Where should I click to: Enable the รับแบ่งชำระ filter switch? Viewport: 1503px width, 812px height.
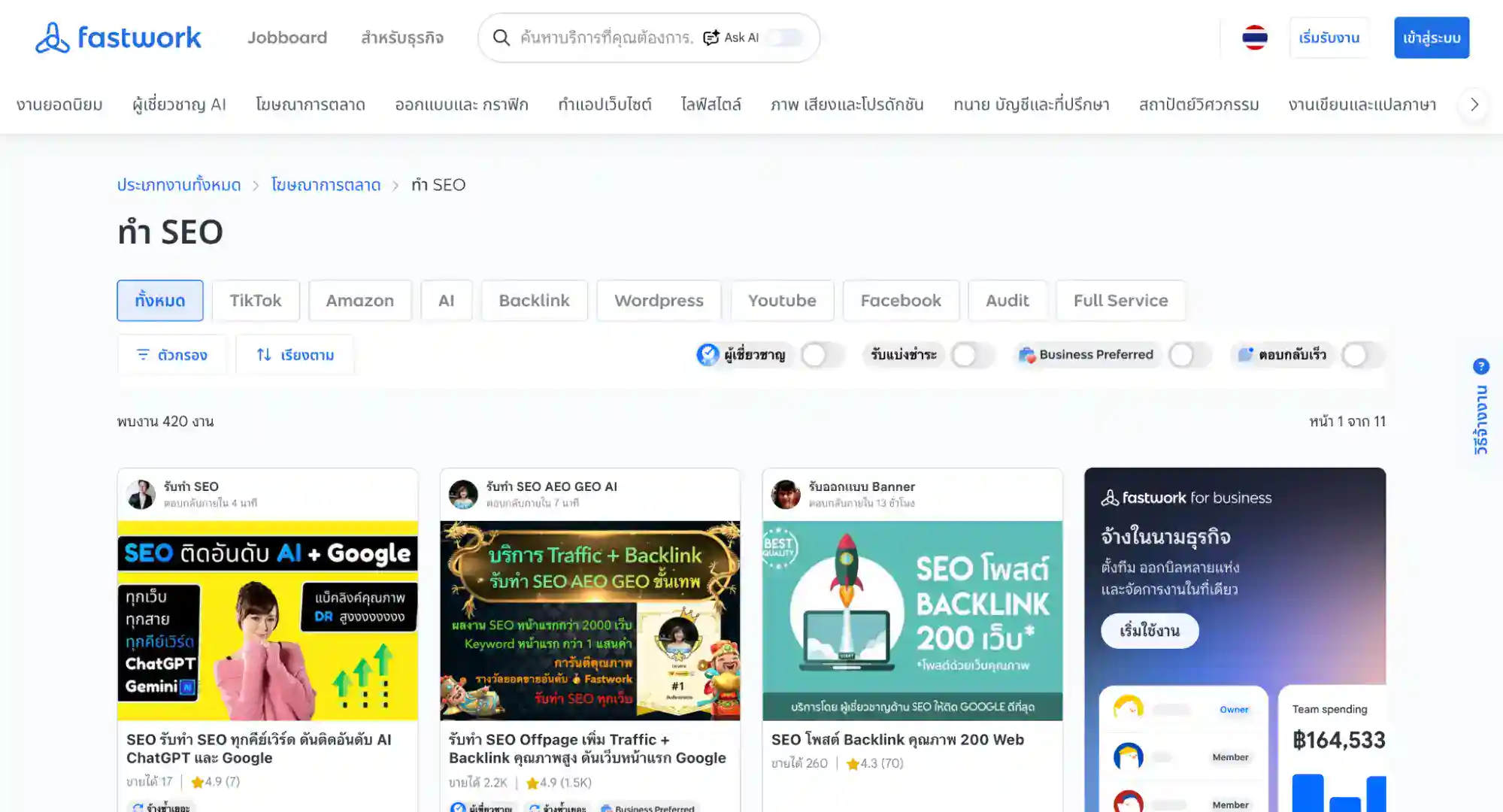coord(972,355)
